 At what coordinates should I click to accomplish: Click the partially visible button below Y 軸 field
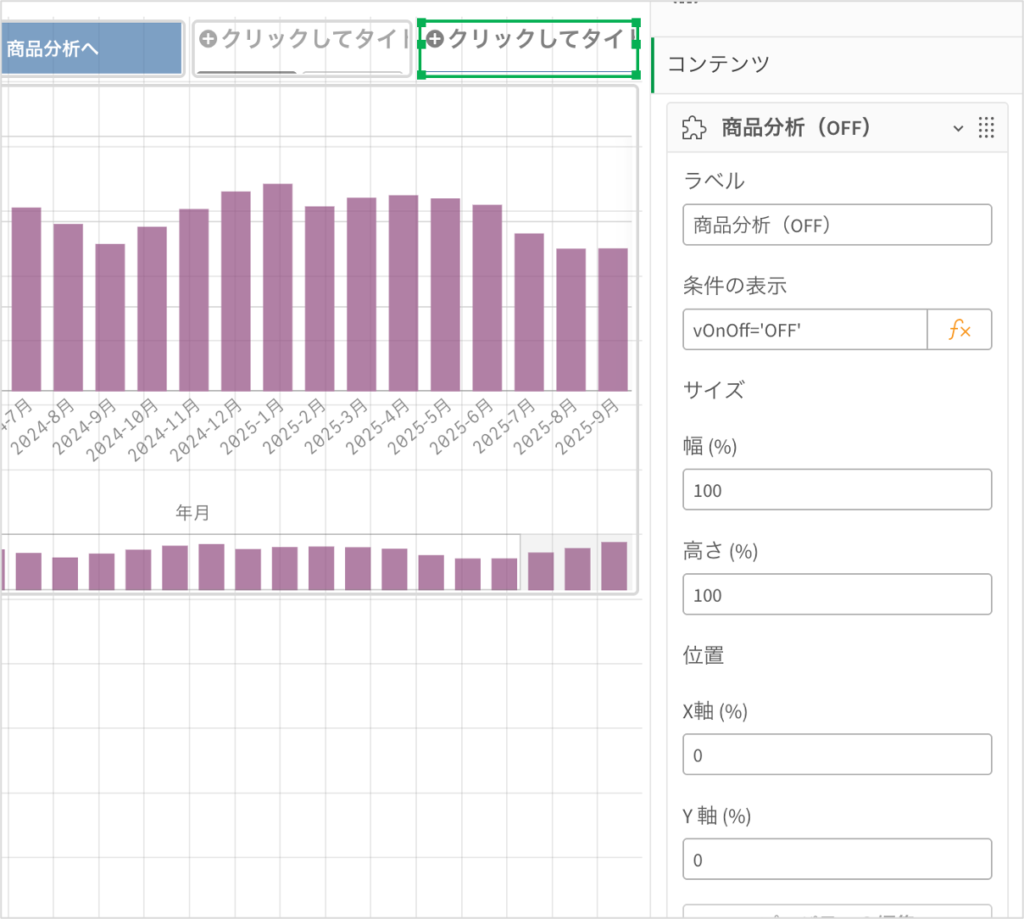tap(836, 911)
